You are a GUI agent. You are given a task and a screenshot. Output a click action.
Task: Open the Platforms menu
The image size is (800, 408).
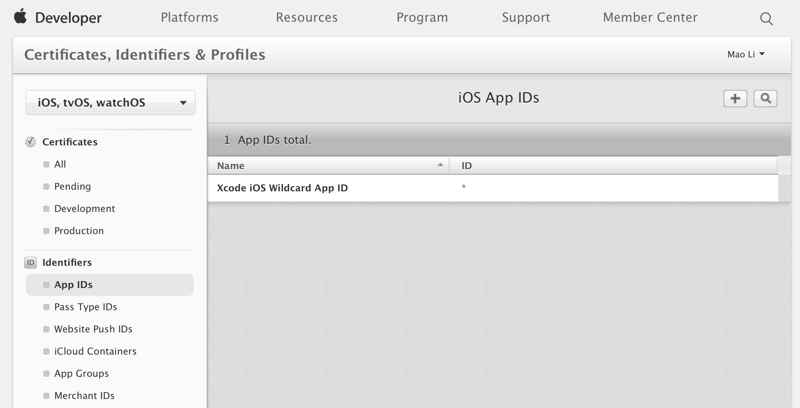[x=191, y=17]
